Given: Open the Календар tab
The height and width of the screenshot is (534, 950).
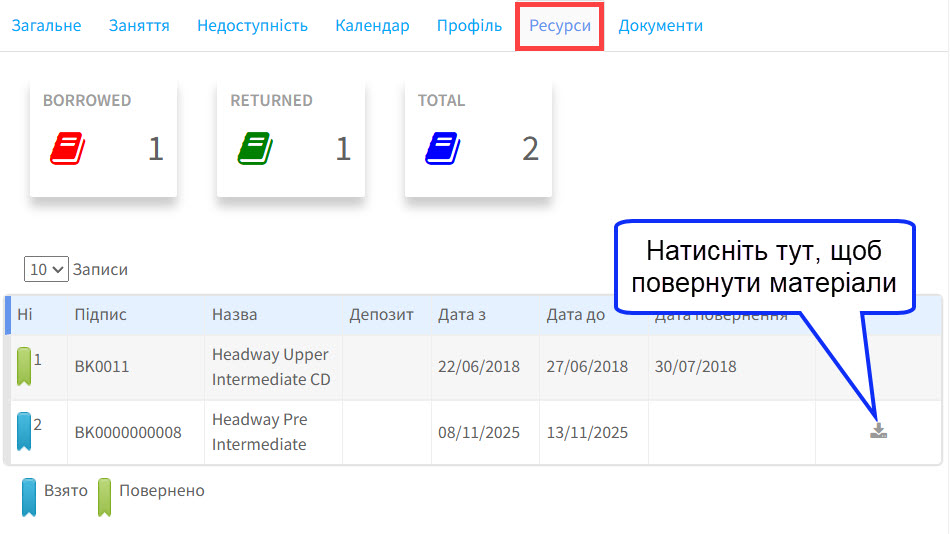Looking at the screenshot, I should point(372,26).
